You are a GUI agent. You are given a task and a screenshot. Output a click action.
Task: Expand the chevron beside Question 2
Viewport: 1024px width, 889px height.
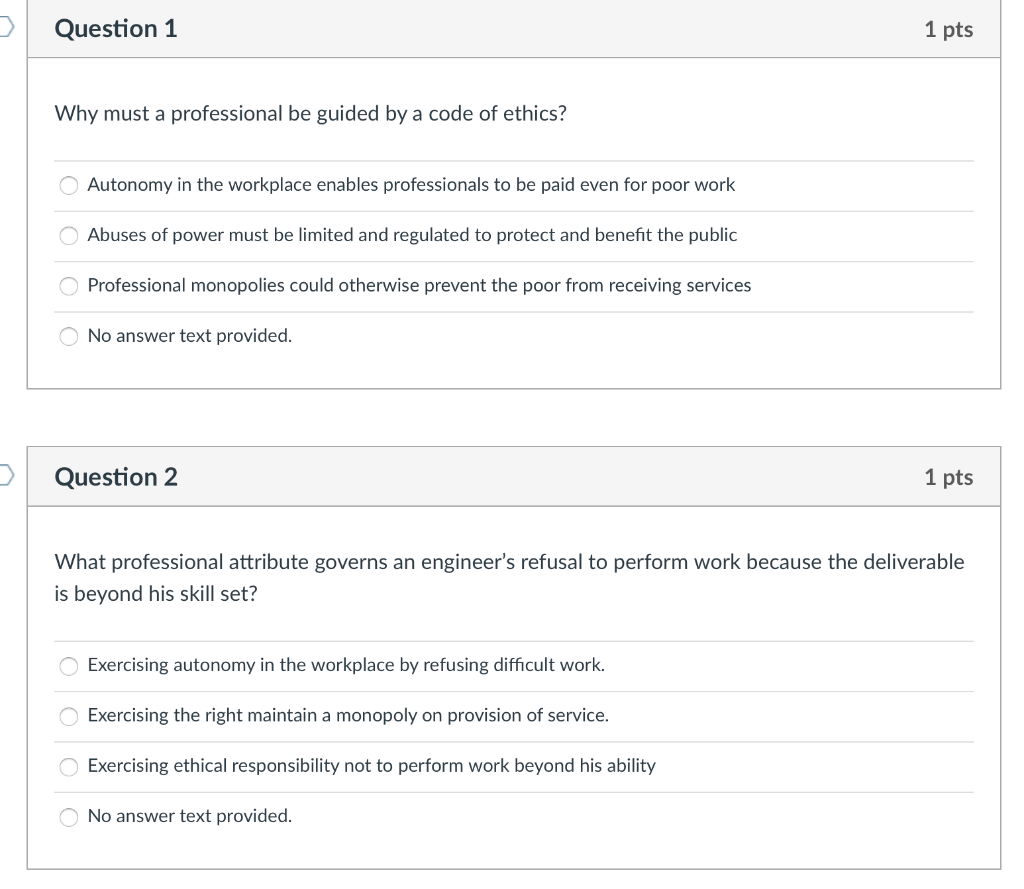pyautogui.click(x=4, y=477)
